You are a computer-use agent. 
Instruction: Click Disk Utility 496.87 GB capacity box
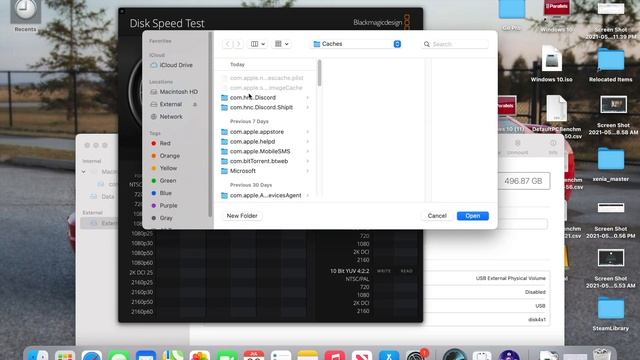523,181
